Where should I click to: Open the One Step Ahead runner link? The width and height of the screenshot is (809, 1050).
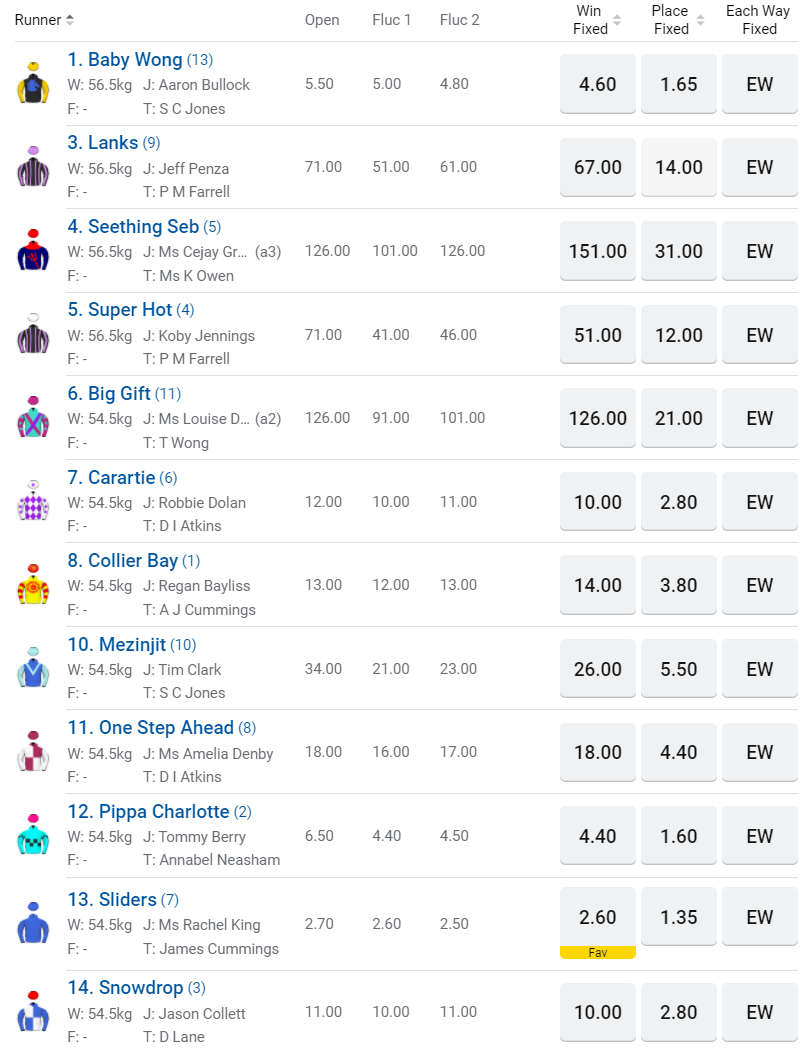[x=166, y=728]
